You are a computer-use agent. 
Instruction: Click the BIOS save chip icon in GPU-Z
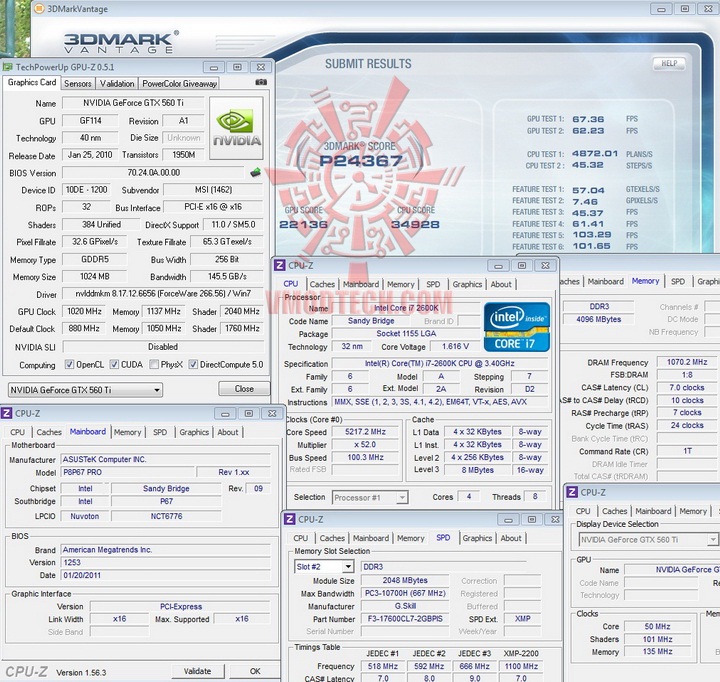point(255,173)
